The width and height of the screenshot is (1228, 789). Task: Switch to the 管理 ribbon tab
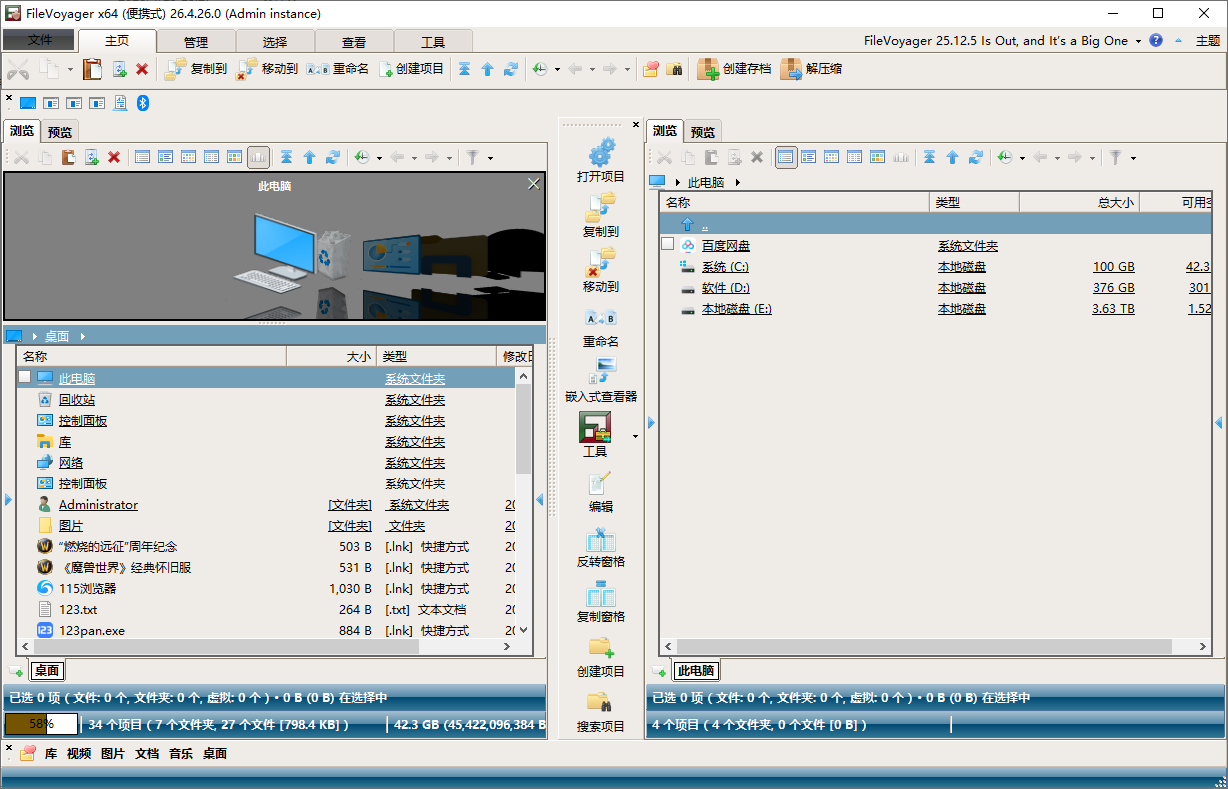click(196, 41)
